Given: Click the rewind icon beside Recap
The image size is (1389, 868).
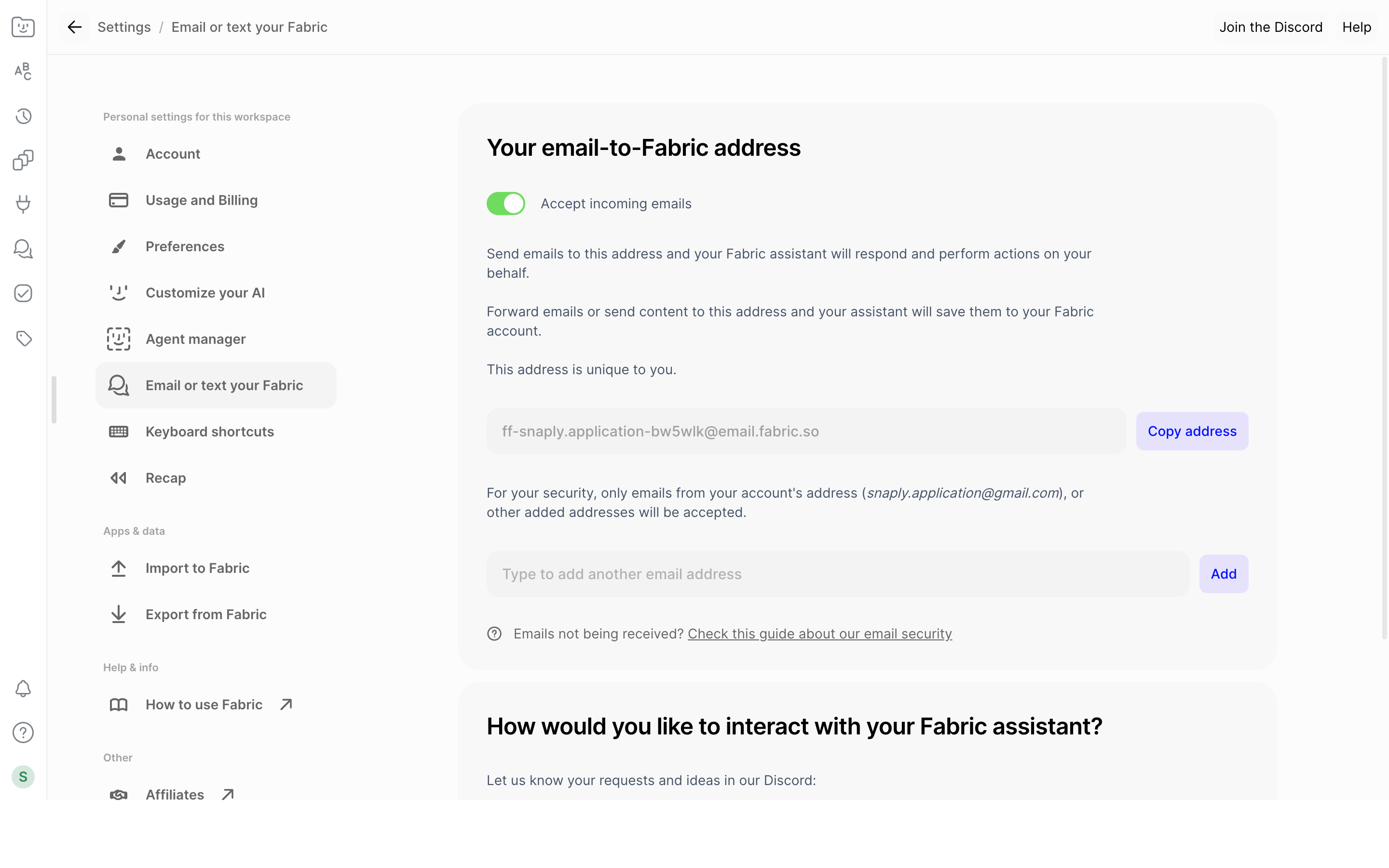Looking at the screenshot, I should tap(119, 477).
